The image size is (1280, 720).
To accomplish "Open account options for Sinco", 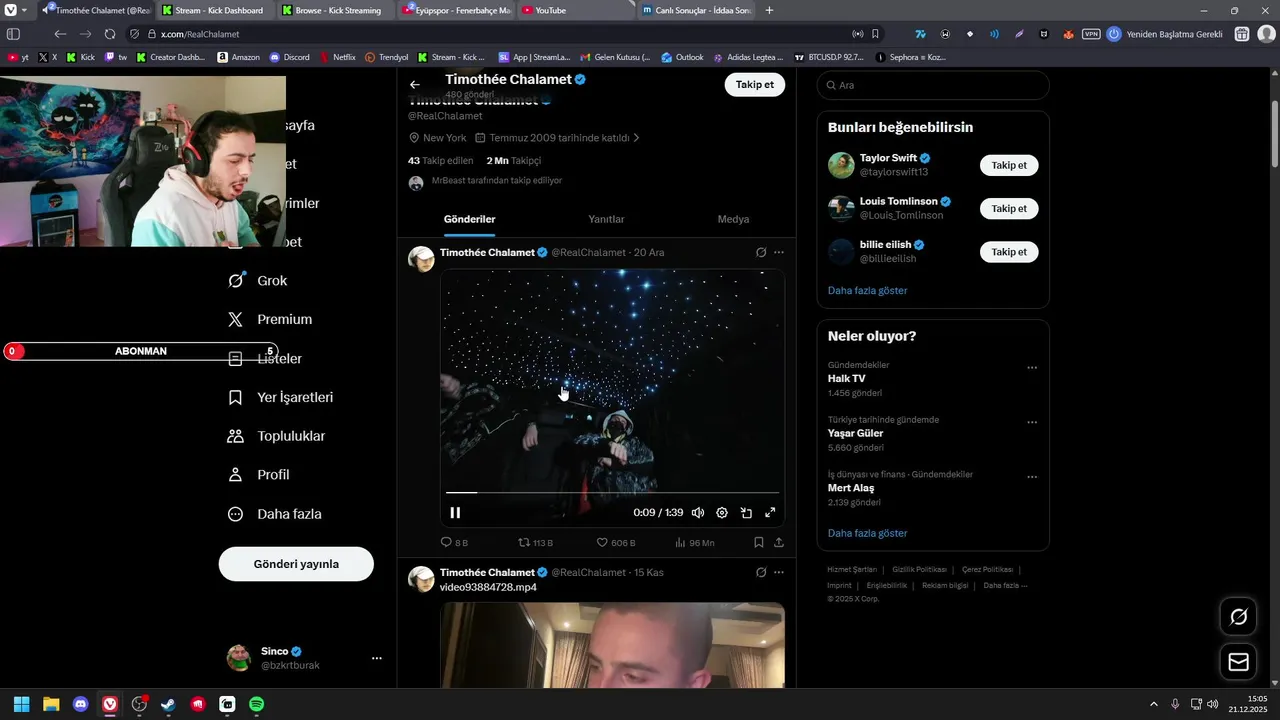I will (377, 658).
